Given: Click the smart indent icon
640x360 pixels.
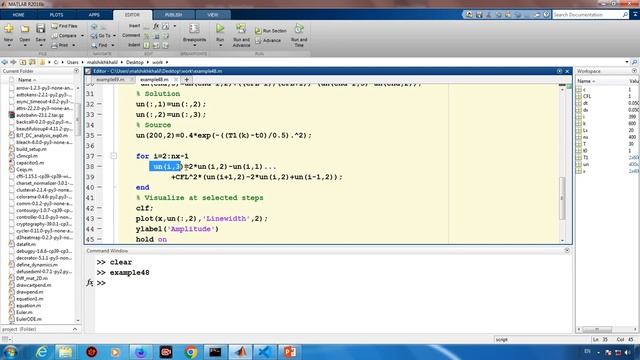Looking at the screenshot, I should click(x=147, y=45).
